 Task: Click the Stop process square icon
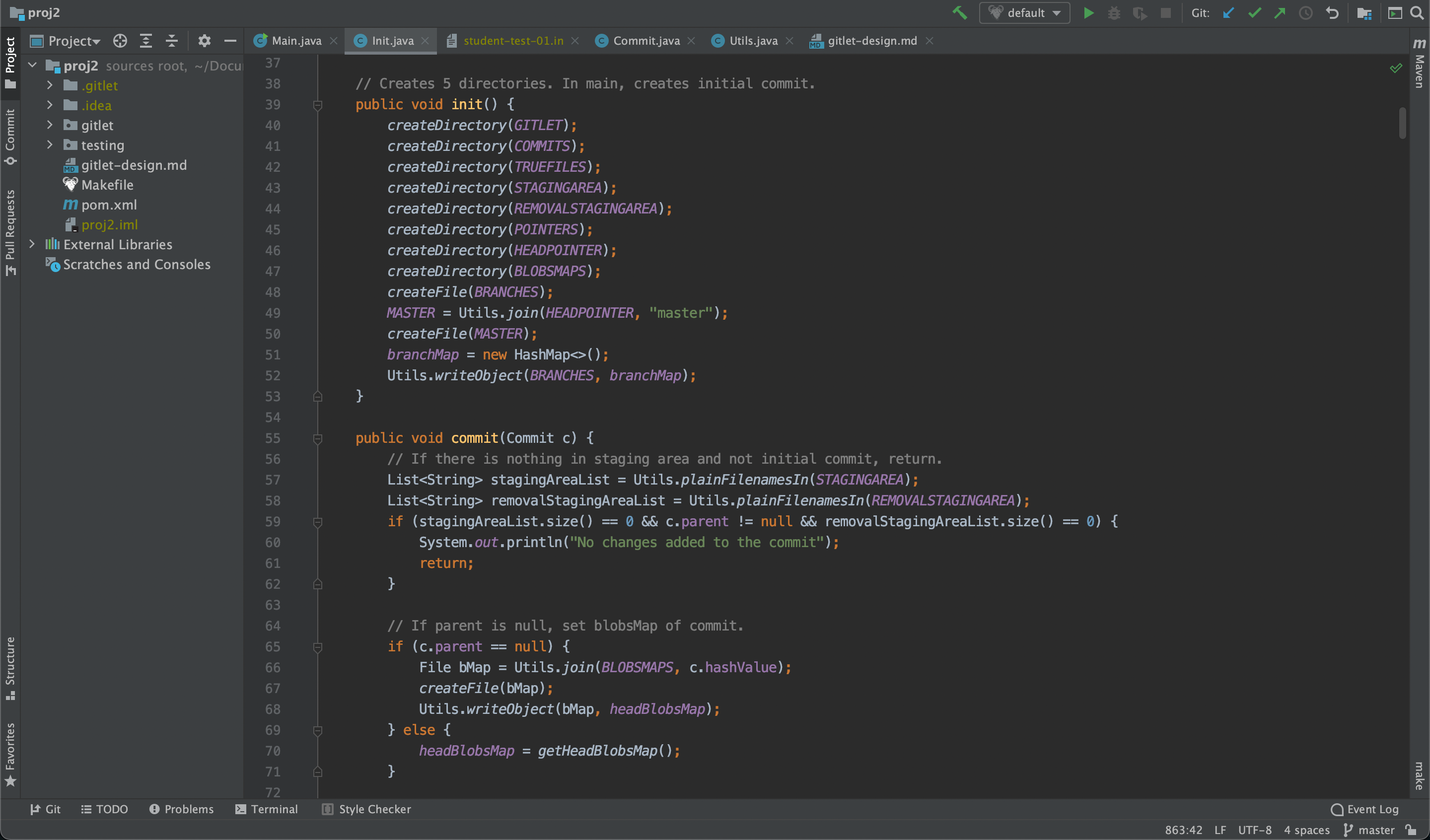coord(1165,12)
